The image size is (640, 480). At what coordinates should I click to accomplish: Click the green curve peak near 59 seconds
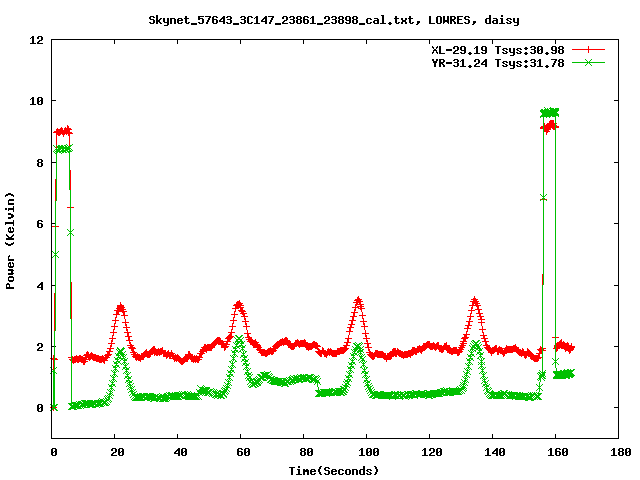click(239, 340)
